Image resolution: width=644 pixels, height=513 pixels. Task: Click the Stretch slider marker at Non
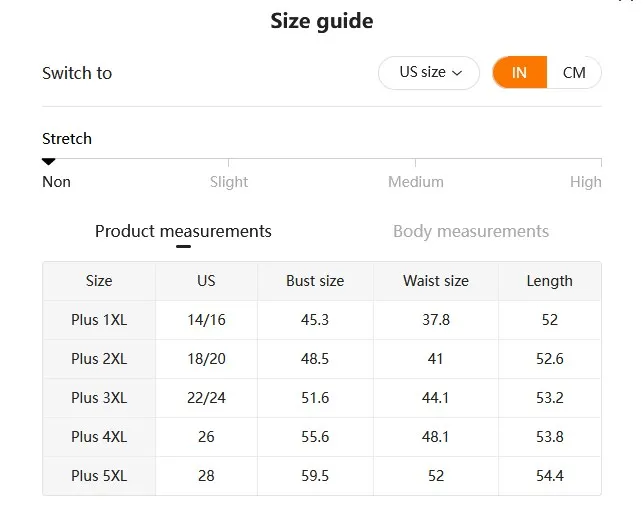coord(48,161)
